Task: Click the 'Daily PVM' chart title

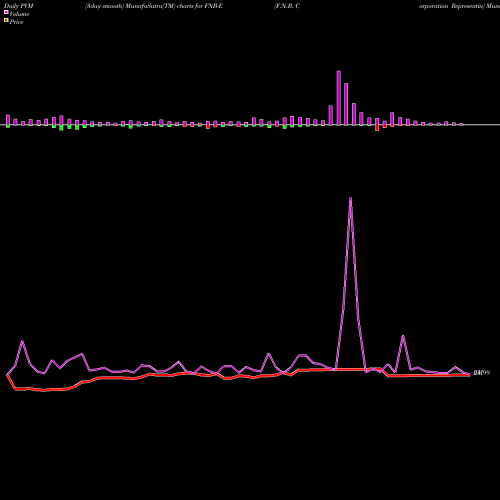Action: [19, 6]
